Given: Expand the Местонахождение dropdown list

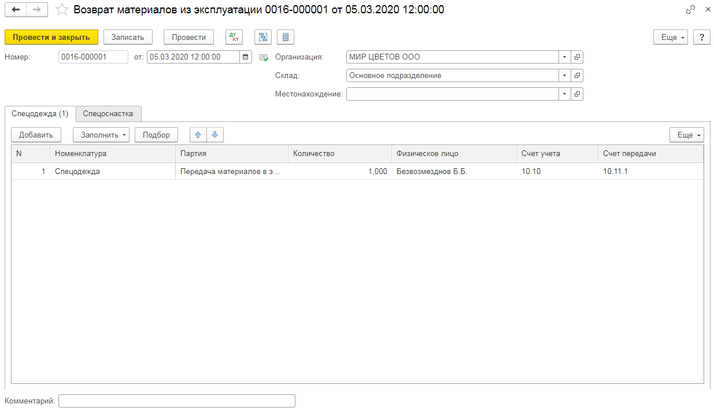Looking at the screenshot, I should click(564, 94).
